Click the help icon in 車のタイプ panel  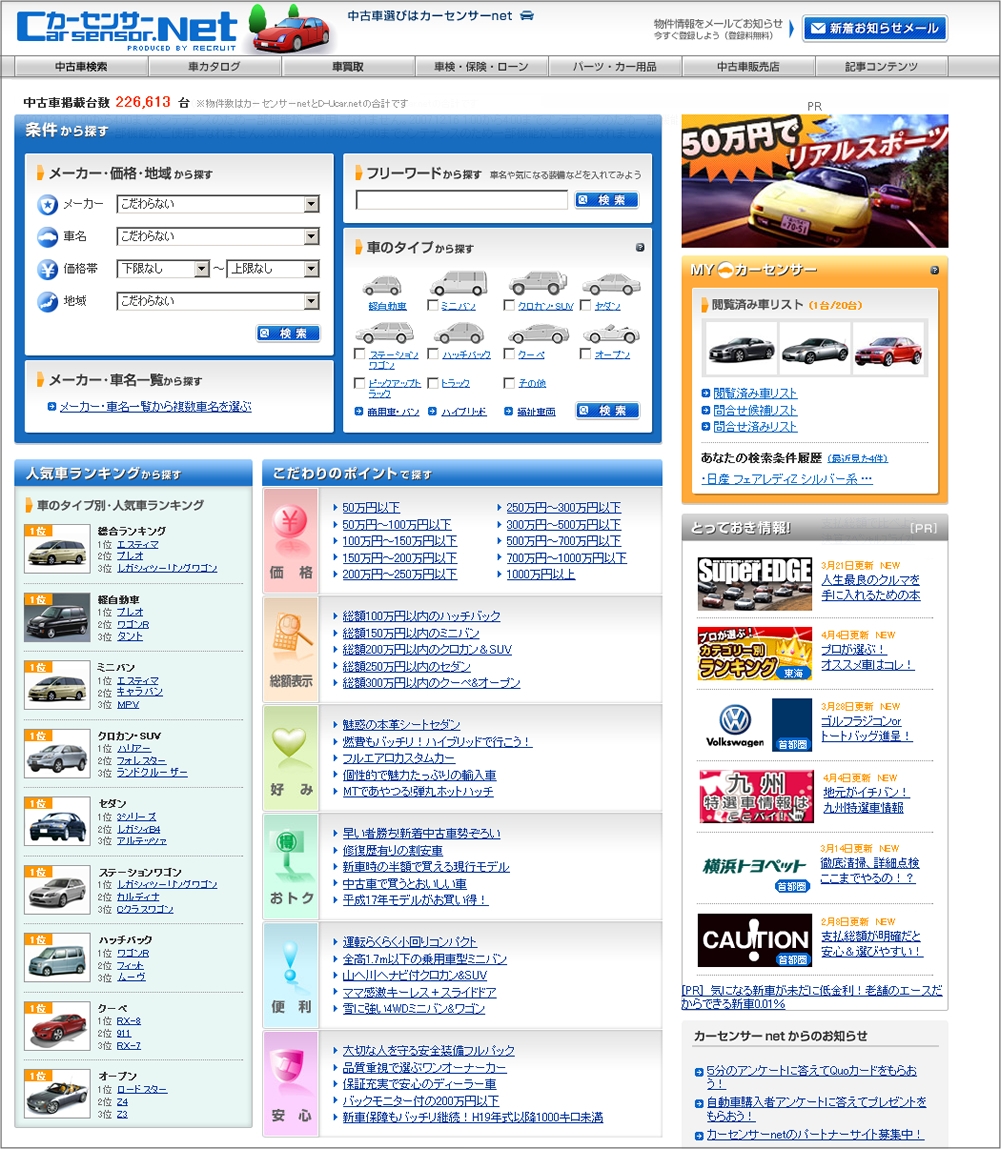click(x=640, y=247)
